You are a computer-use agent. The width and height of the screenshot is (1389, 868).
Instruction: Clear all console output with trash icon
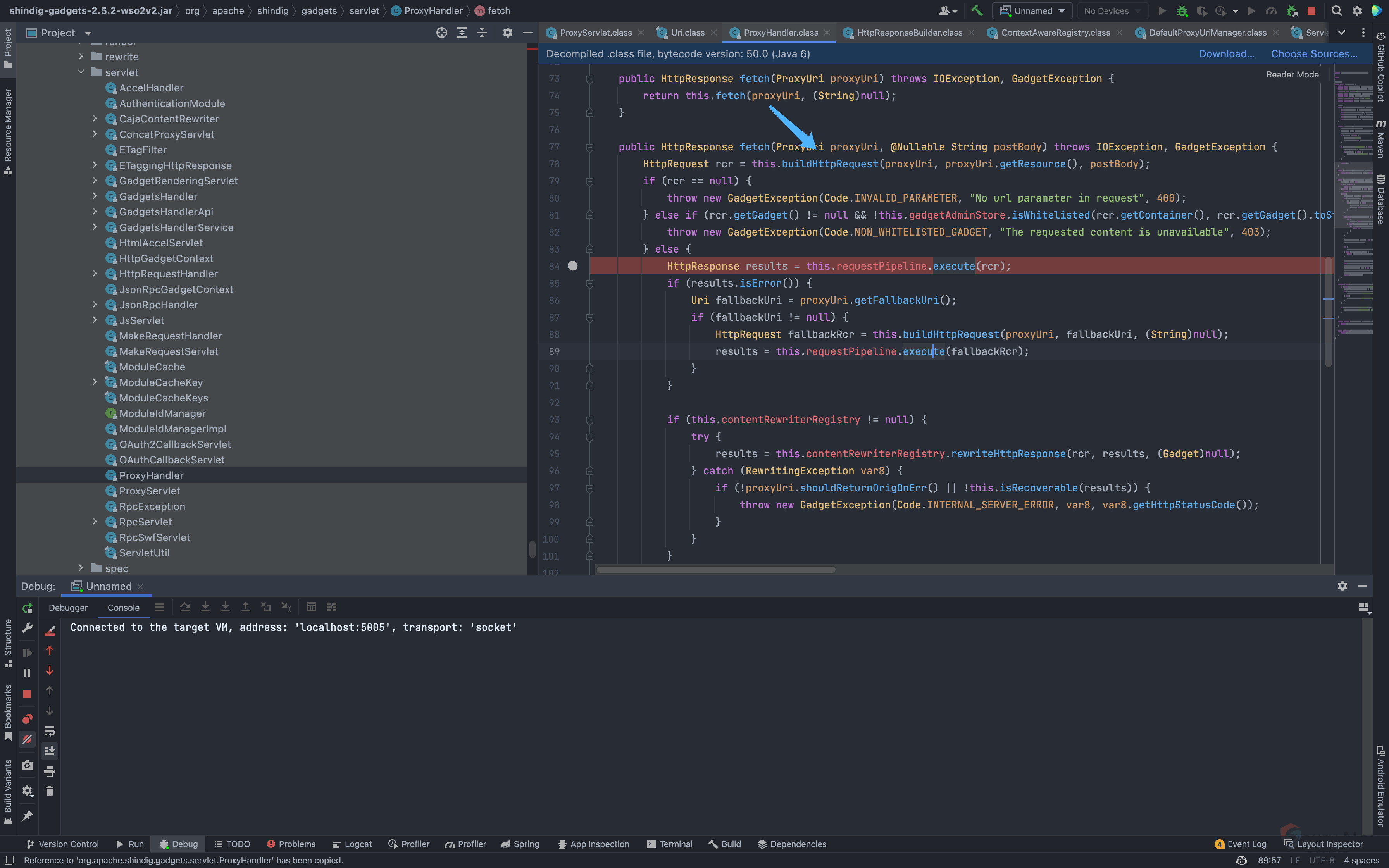point(49,791)
